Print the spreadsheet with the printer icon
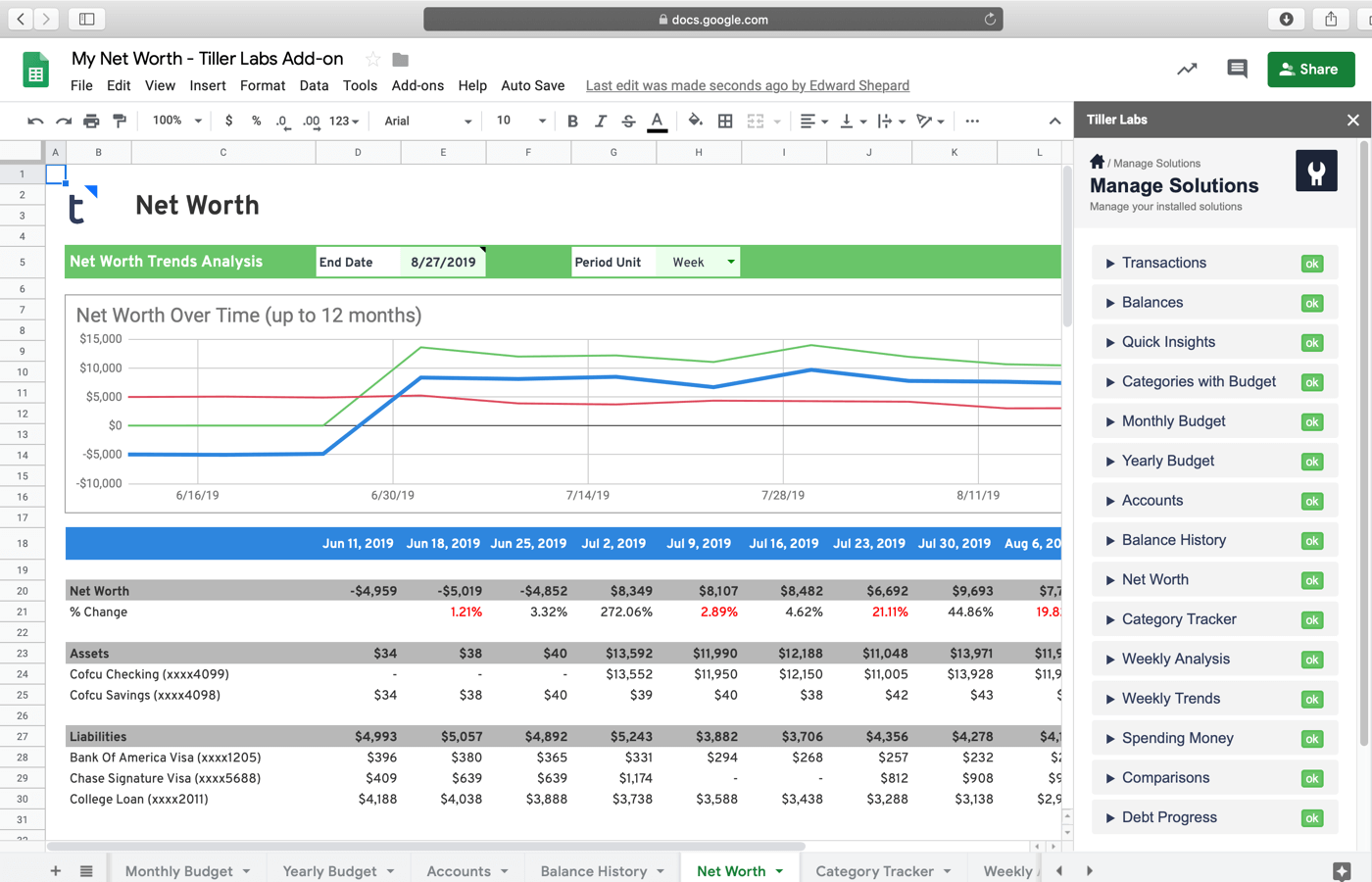This screenshot has height=882, width=1372. (x=91, y=122)
